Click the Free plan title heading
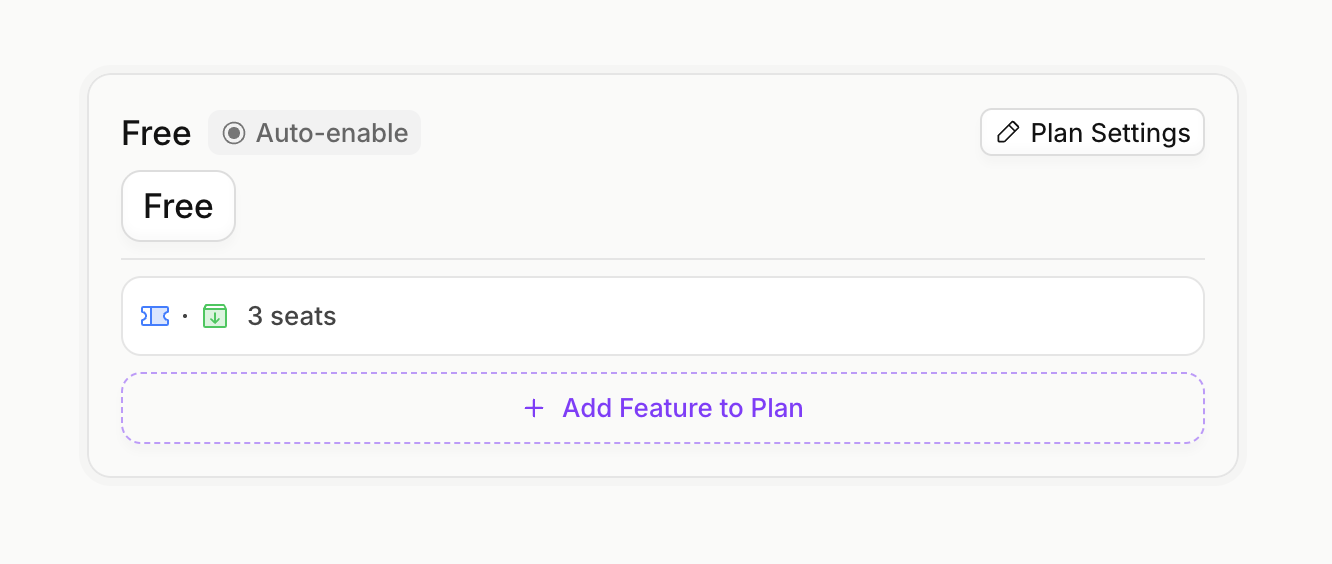Image resolution: width=1332 pixels, height=564 pixels. coord(156,133)
